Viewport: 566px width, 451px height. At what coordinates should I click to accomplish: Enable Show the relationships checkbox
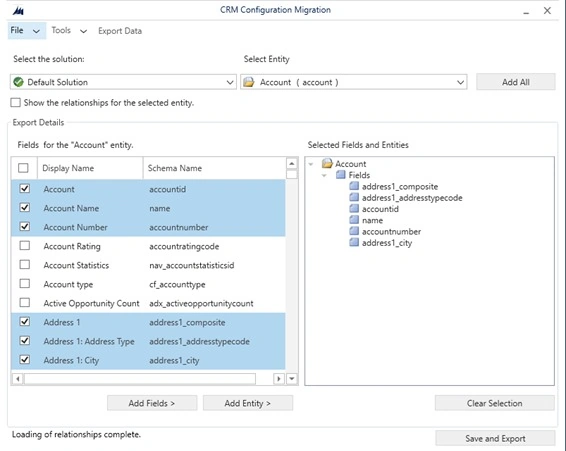(16, 103)
